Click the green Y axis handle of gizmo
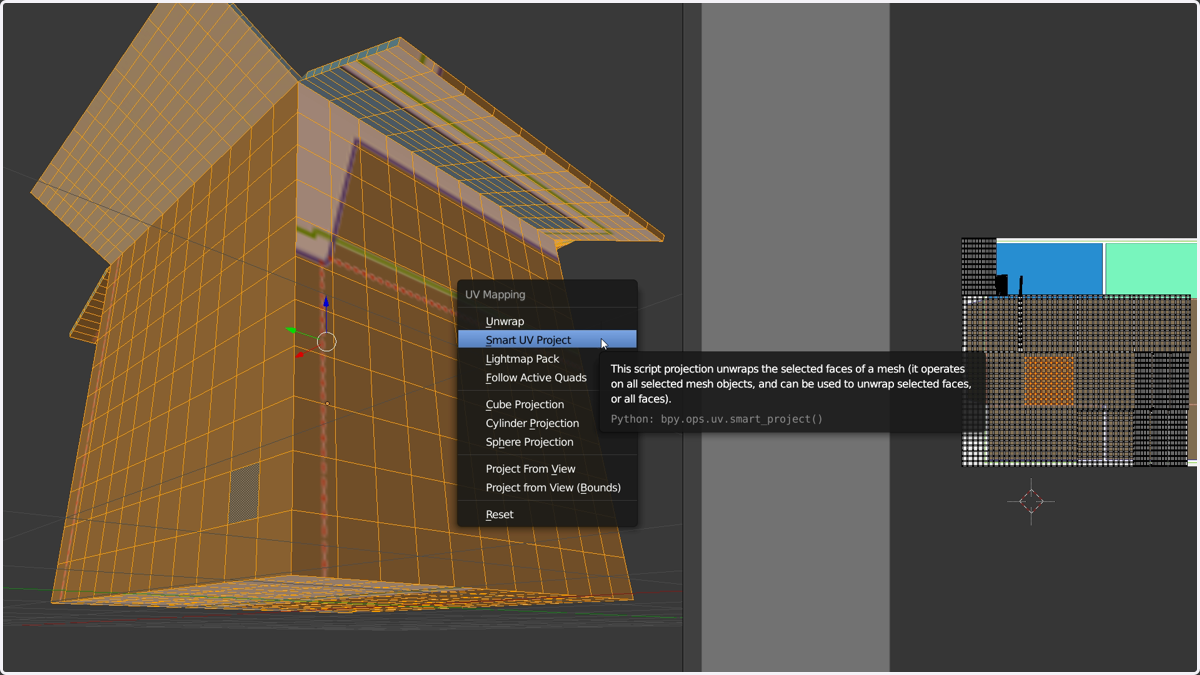The width and height of the screenshot is (1200, 675). coord(291,330)
